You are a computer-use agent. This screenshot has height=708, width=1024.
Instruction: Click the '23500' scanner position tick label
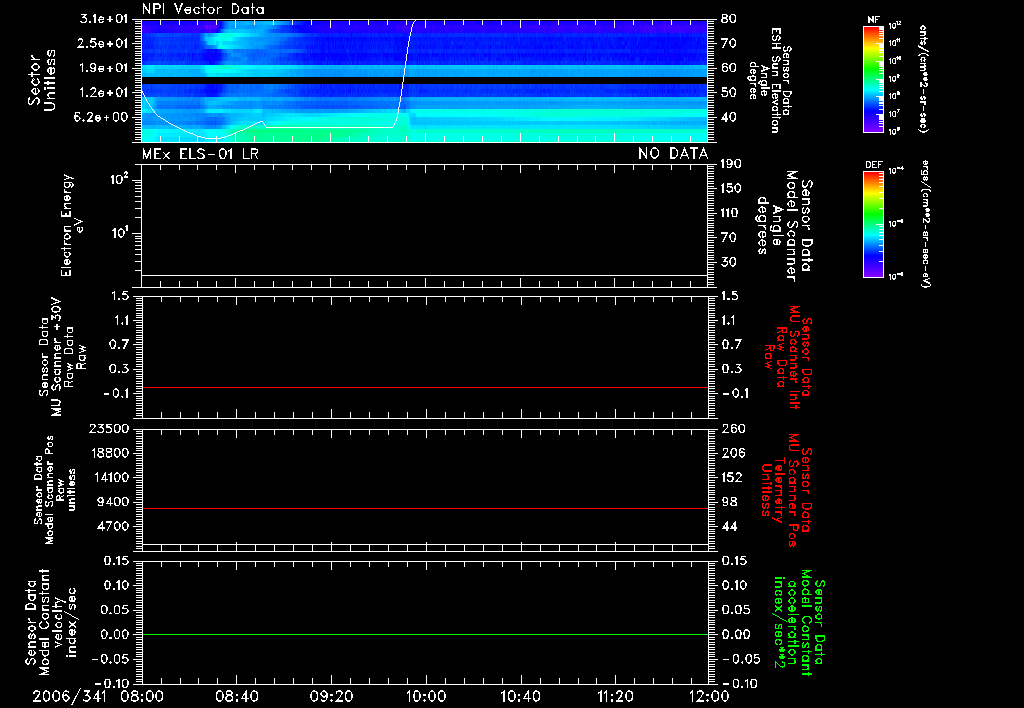(x=109, y=429)
